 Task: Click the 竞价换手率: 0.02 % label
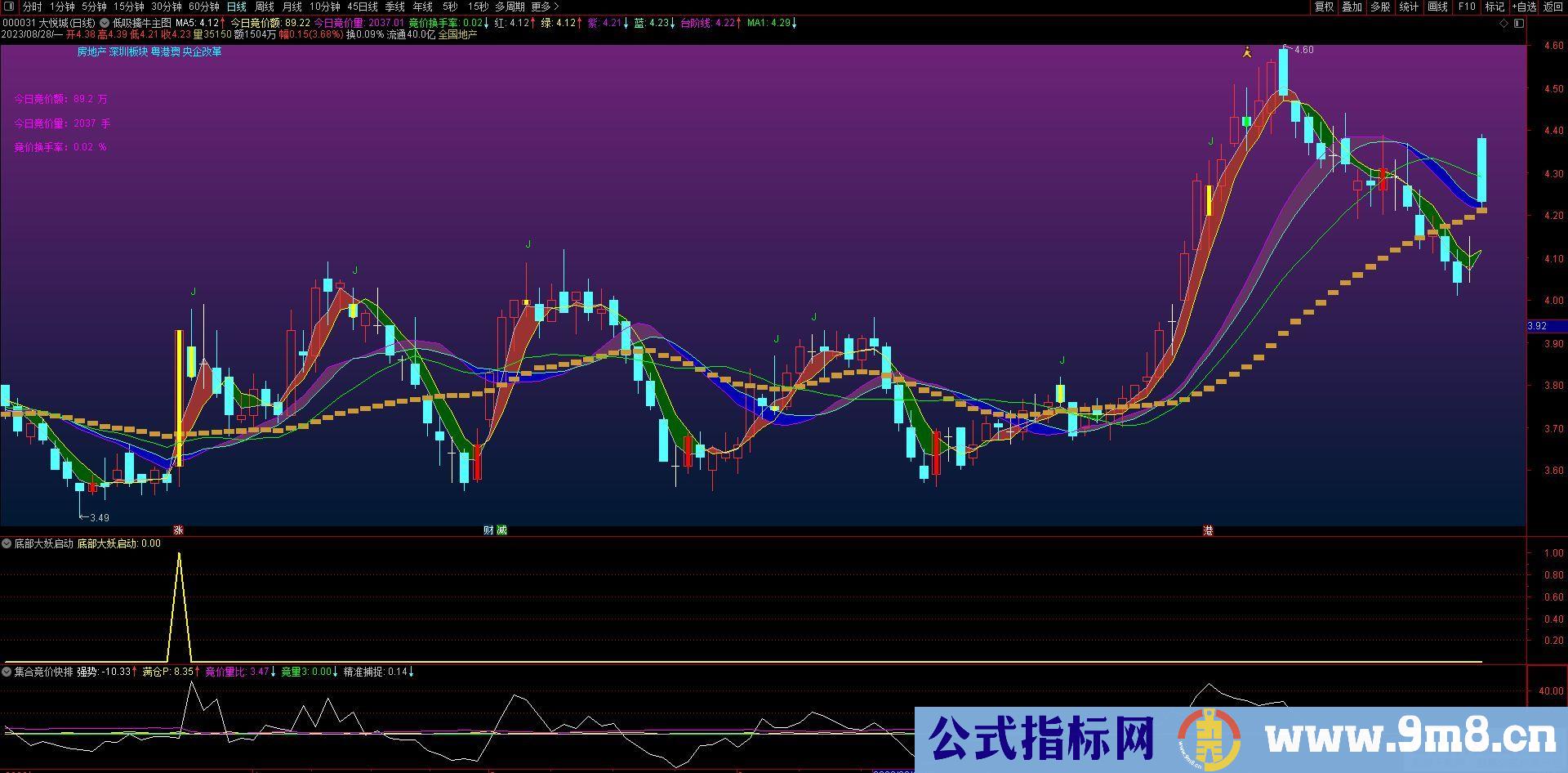pos(60,147)
